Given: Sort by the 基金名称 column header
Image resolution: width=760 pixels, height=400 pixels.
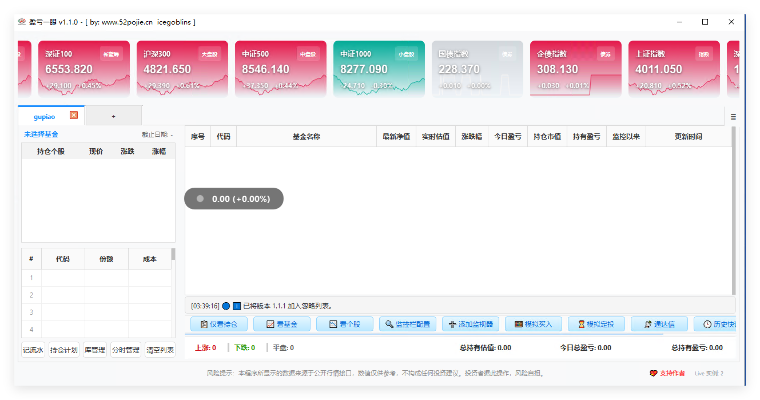Looking at the screenshot, I should click(306, 137).
